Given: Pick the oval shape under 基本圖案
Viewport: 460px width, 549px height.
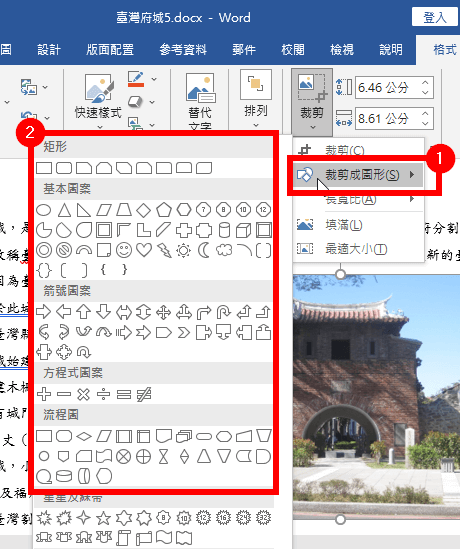Looking at the screenshot, I should tap(44, 210).
